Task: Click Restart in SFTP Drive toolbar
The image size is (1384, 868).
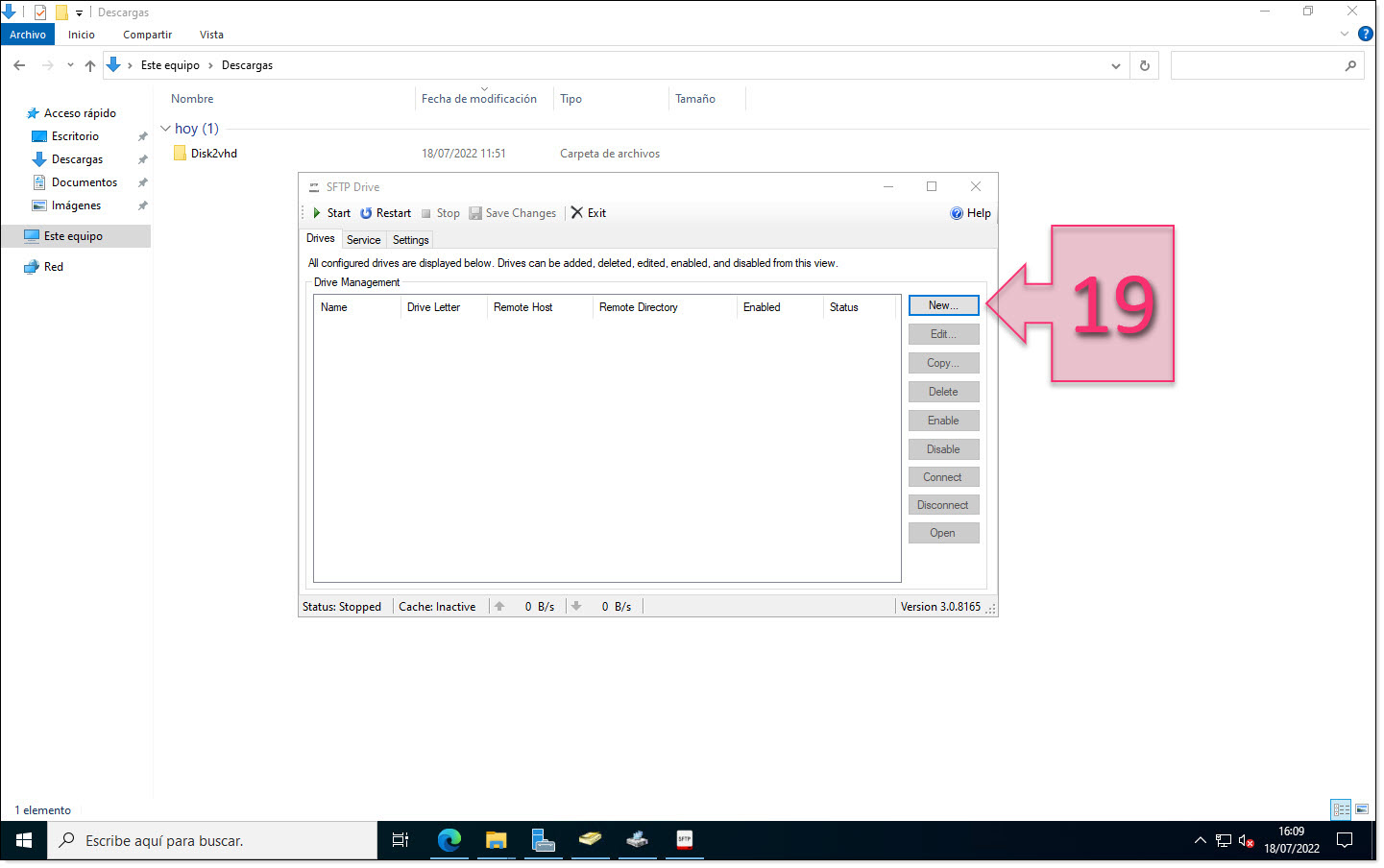Action: (x=386, y=213)
